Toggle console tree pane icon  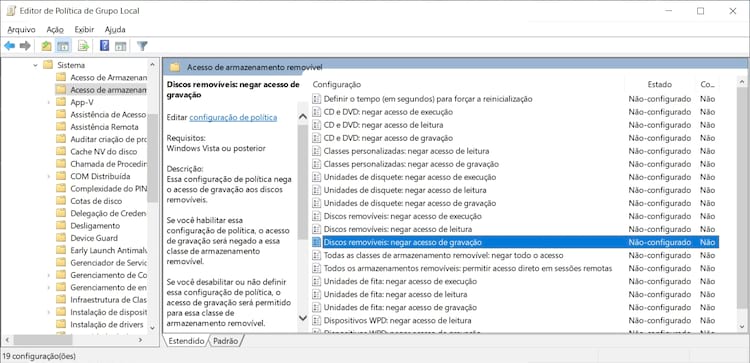63,46
